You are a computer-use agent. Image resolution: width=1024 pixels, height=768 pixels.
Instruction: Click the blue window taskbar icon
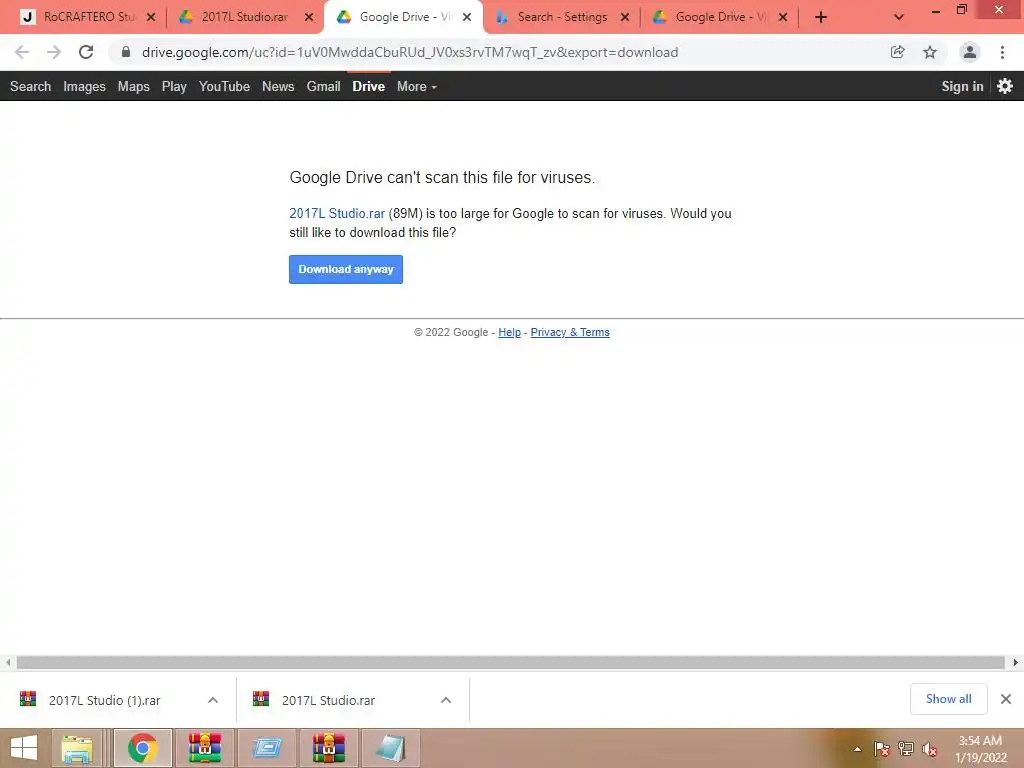(266, 748)
